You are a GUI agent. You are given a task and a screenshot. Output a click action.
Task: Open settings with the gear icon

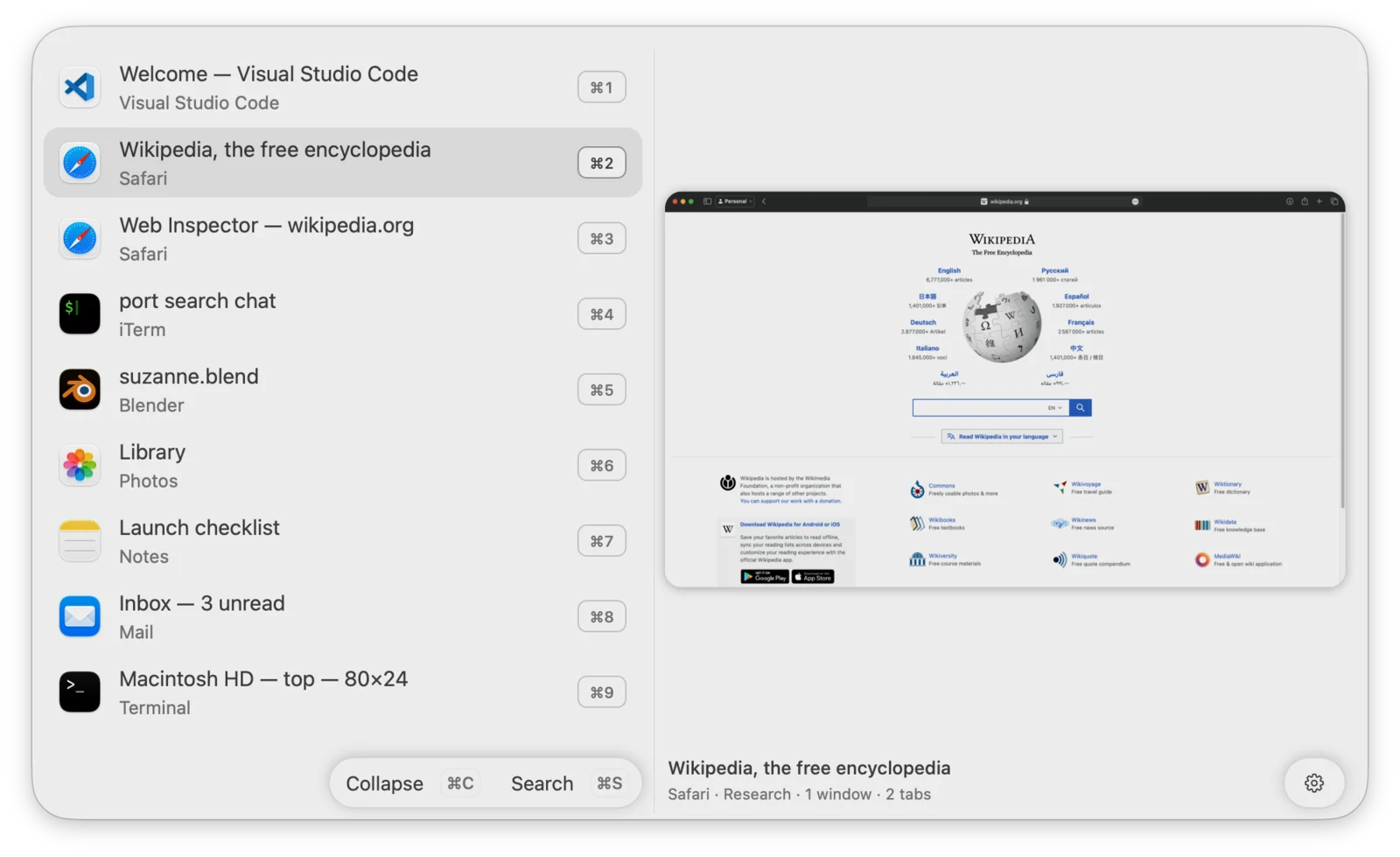[x=1313, y=783]
